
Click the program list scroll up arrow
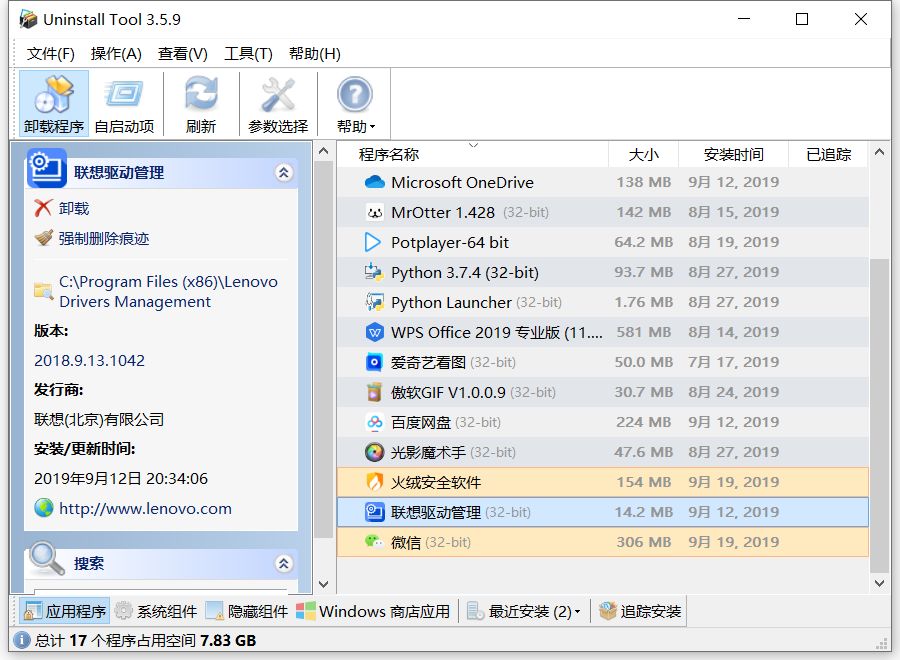pyautogui.click(x=879, y=152)
